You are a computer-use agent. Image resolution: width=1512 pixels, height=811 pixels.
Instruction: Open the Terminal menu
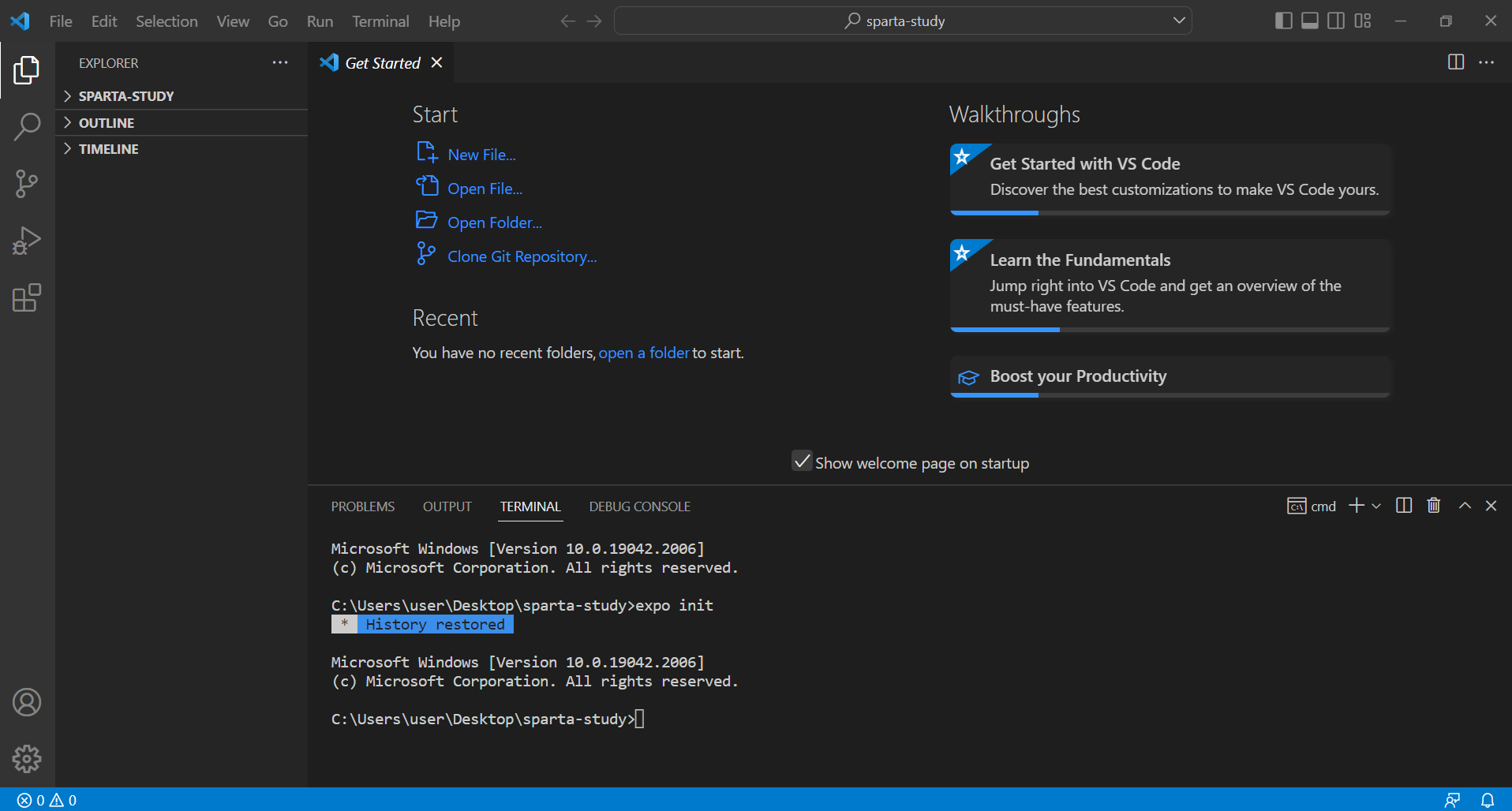(x=380, y=21)
